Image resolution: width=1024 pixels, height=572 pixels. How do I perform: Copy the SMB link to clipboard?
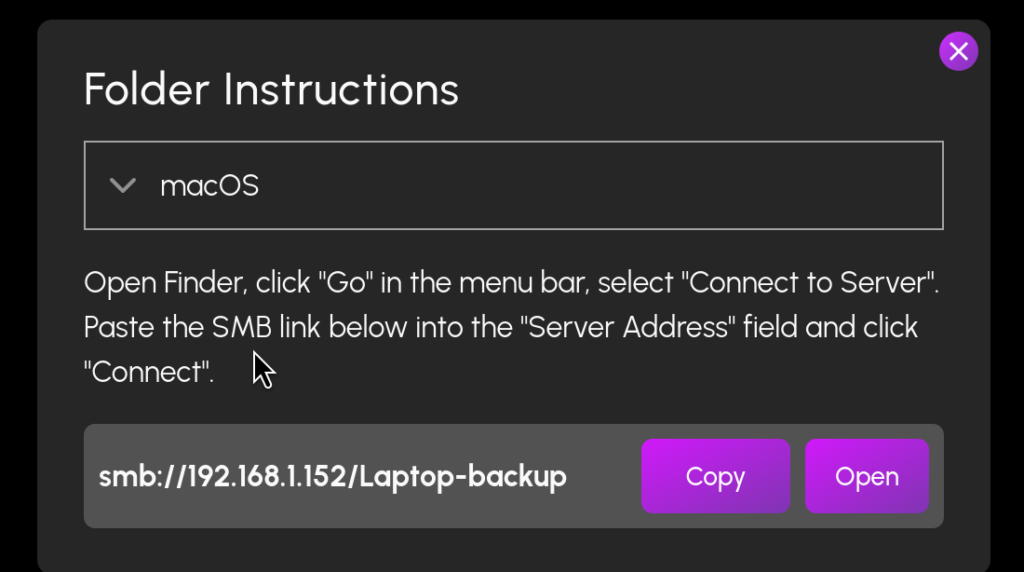click(715, 476)
